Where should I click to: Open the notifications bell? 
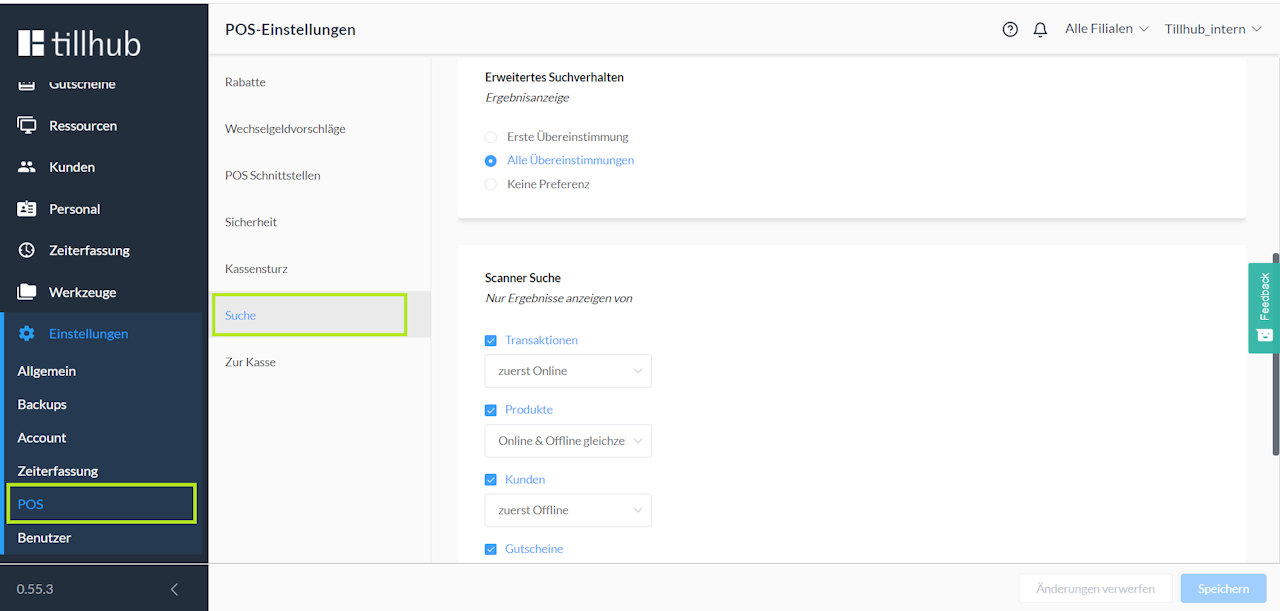(x=1040, y=29)
